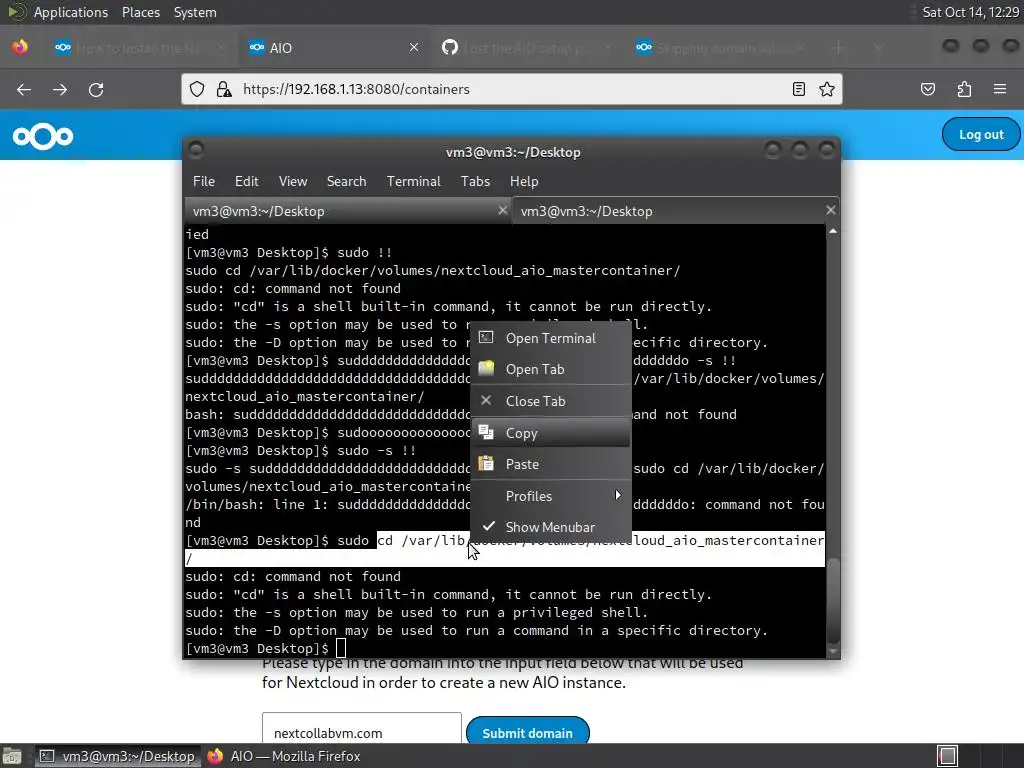Viewport: 1024px width, 768px height.
Task: Open the Places menu
Action: (x=140, y=12)
